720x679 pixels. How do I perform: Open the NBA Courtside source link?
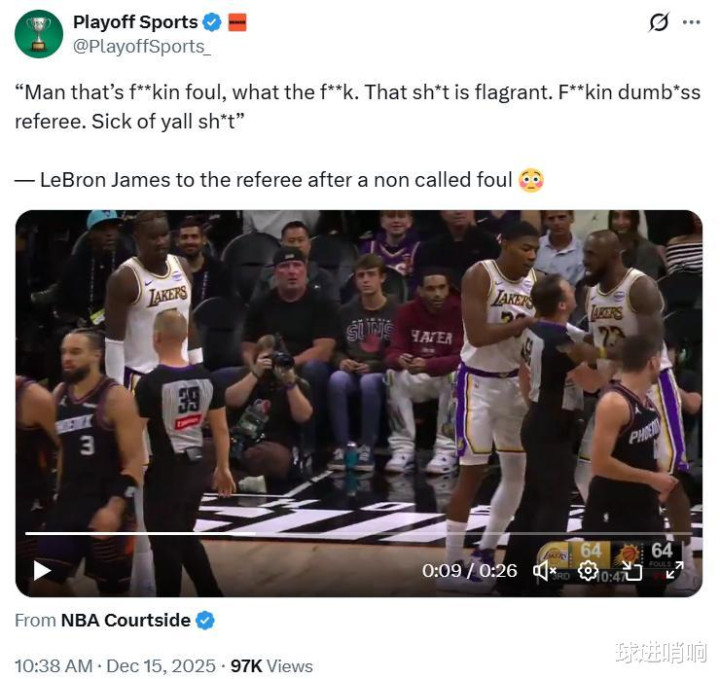coord(125,620)
